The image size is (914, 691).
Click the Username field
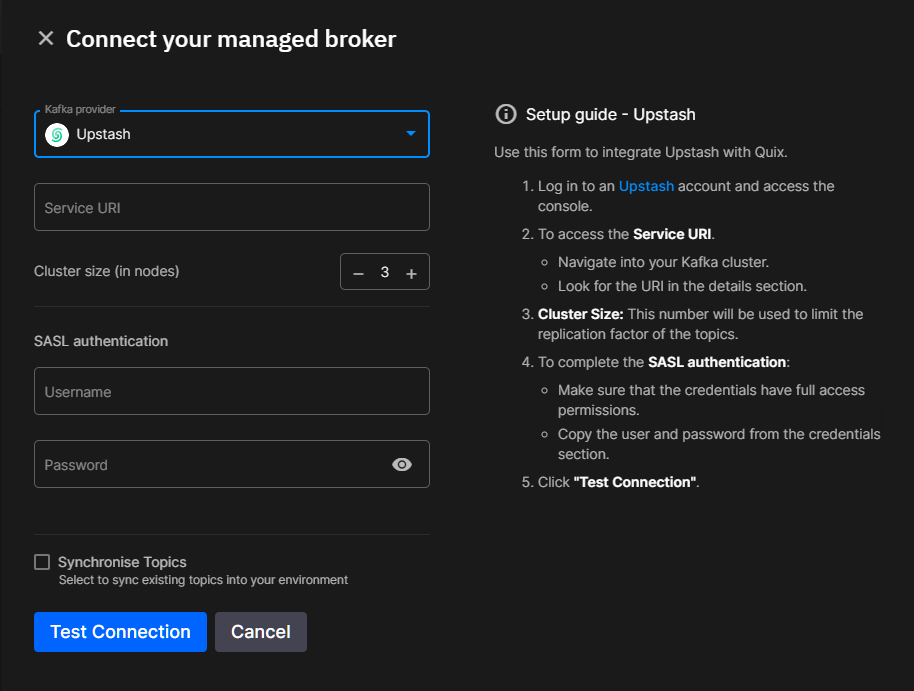(x=231, y=391)
